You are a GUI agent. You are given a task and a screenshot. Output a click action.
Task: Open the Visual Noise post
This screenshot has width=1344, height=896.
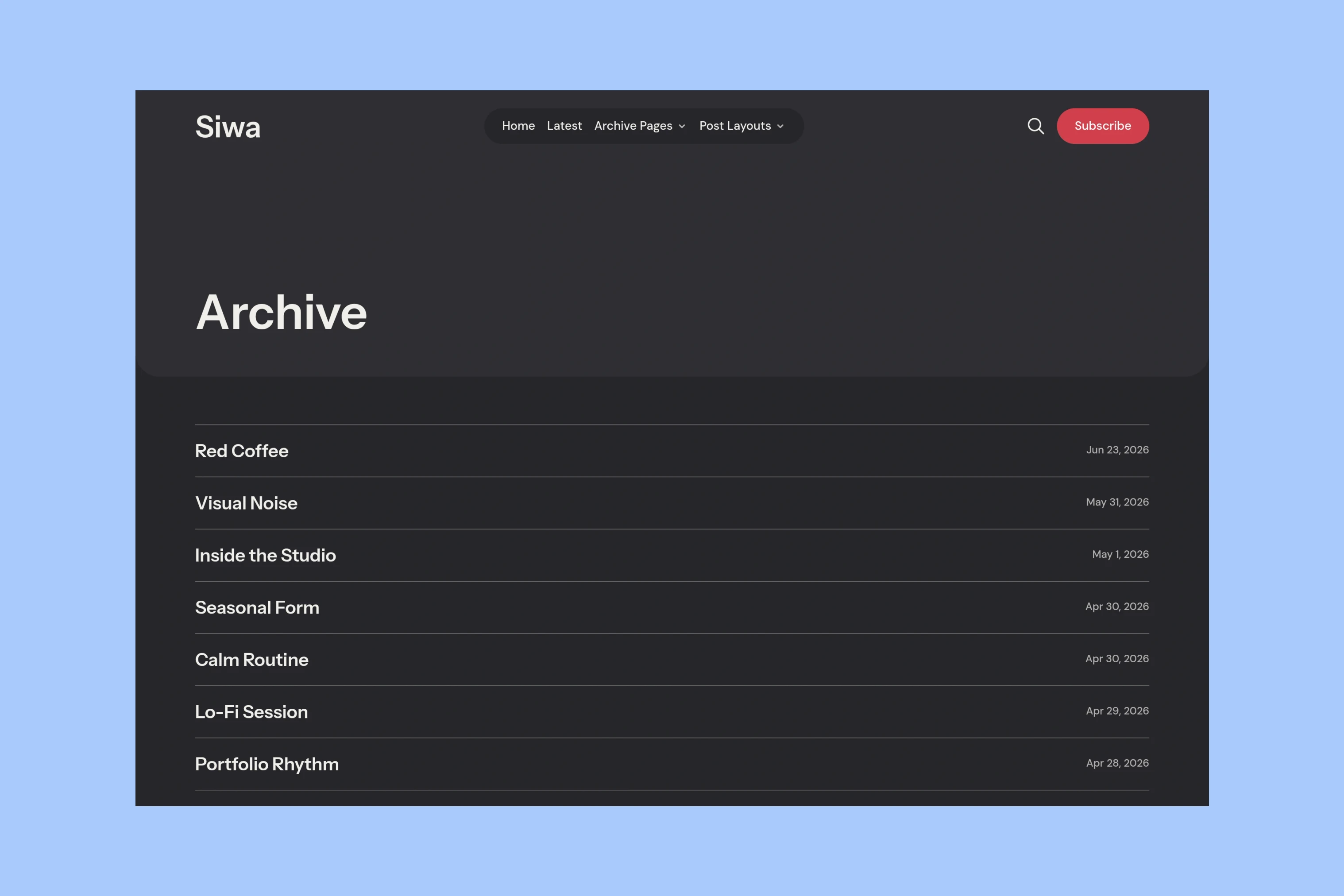tap(246, 503)
